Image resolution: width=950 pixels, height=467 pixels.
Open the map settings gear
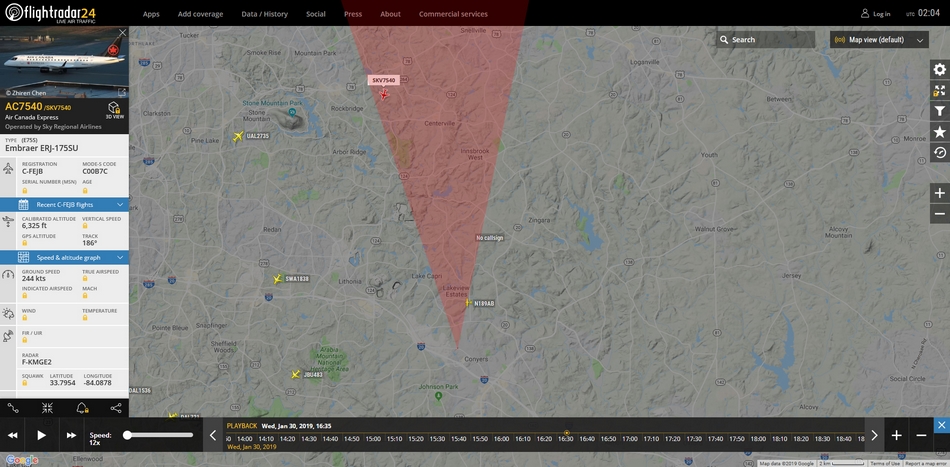tap(940, 70)
